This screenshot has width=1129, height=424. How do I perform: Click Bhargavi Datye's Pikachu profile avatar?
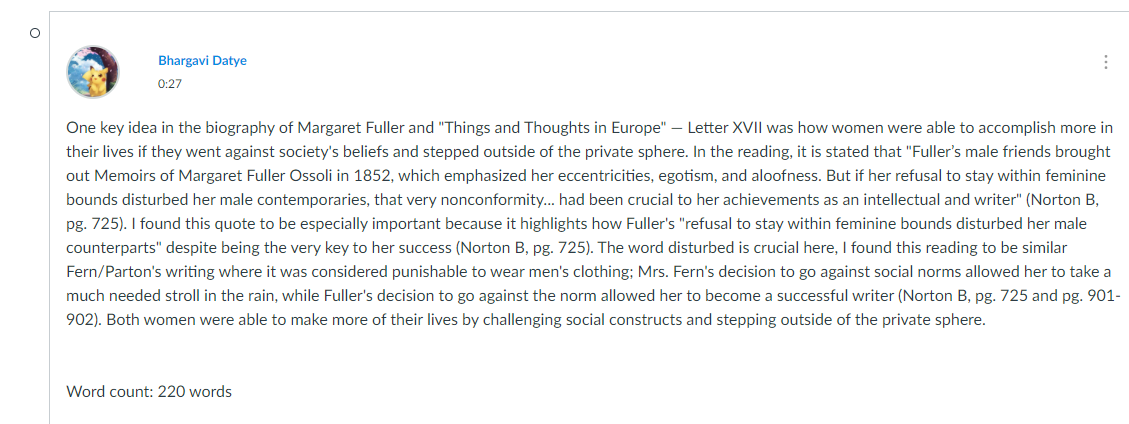(x=93, y=72)
